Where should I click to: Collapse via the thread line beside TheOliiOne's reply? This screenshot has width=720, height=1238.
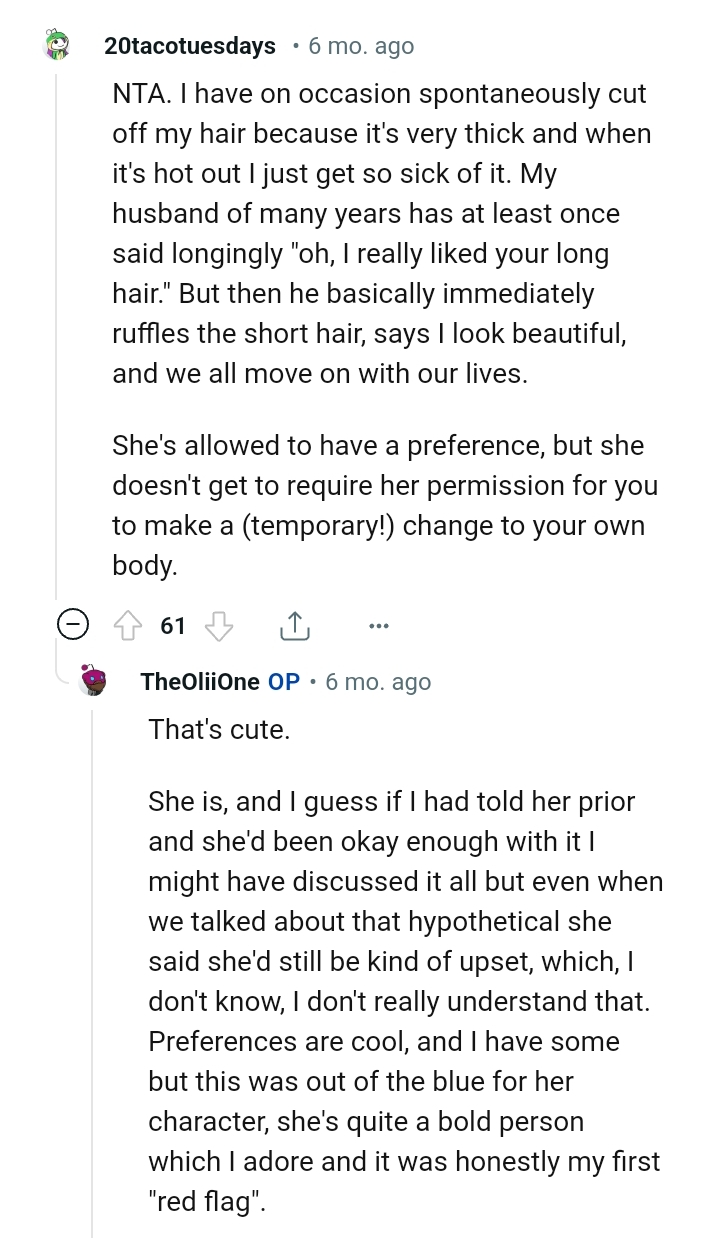[93, 960]
